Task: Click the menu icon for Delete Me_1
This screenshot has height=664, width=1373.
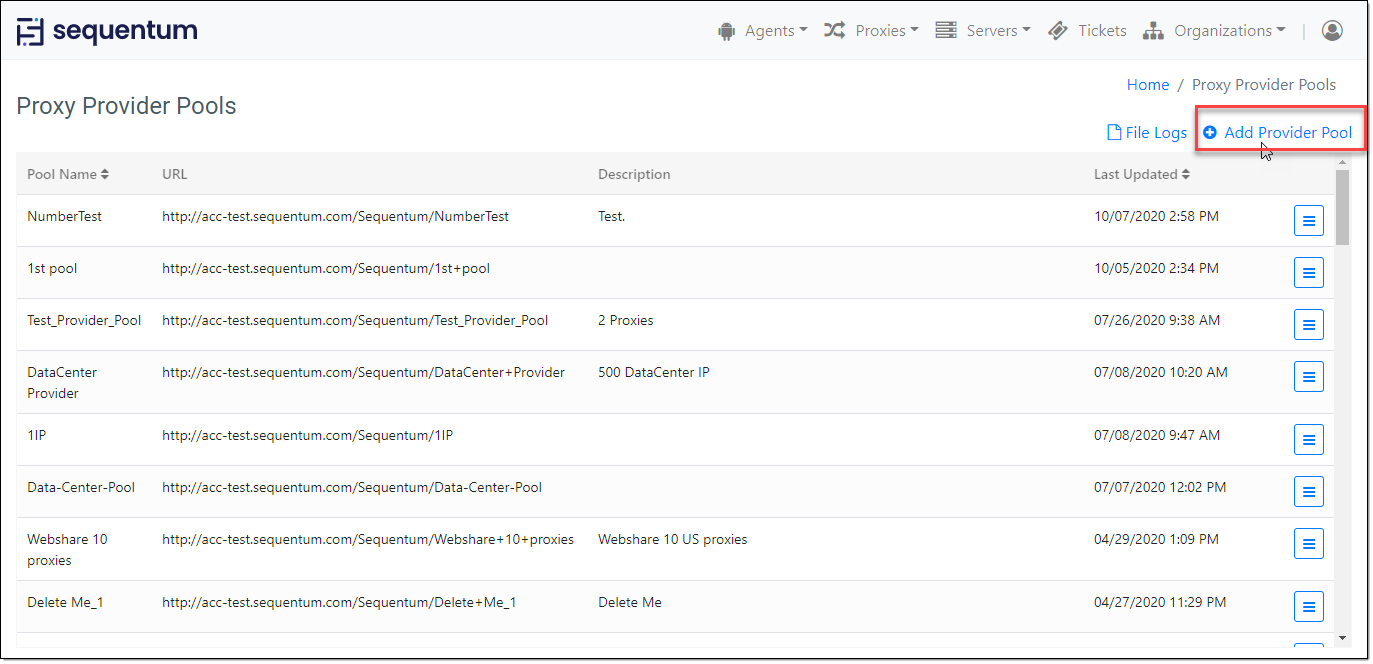Action: click(1308, 606)
